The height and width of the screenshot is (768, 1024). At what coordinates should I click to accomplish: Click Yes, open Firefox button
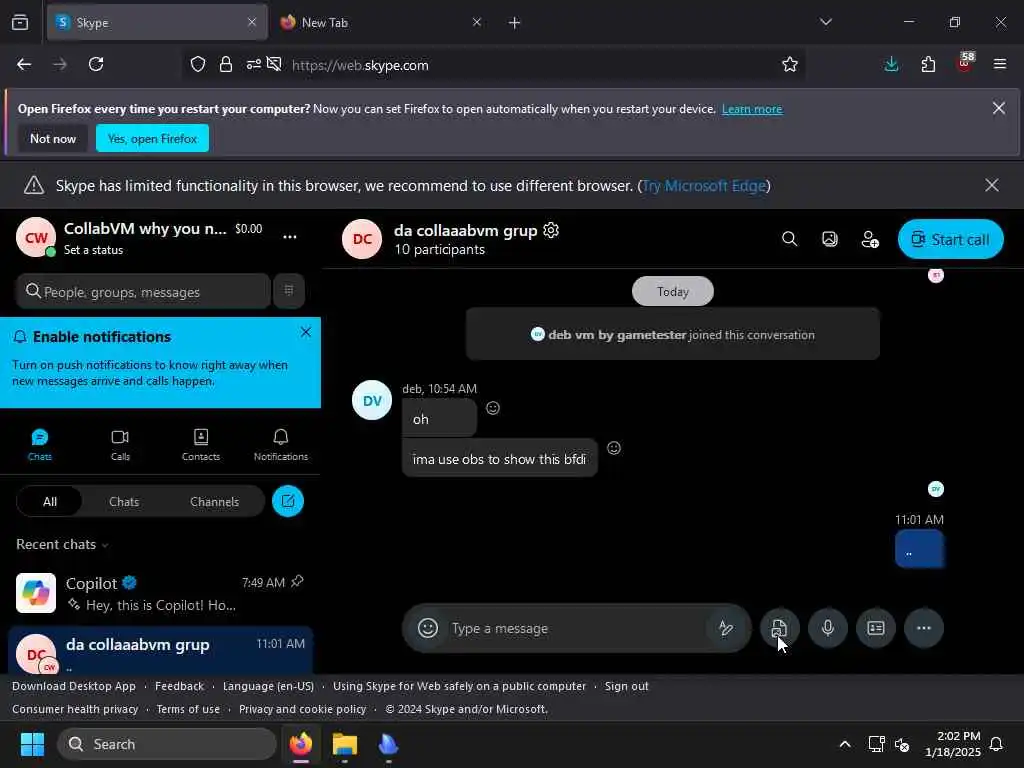(152, 138)
